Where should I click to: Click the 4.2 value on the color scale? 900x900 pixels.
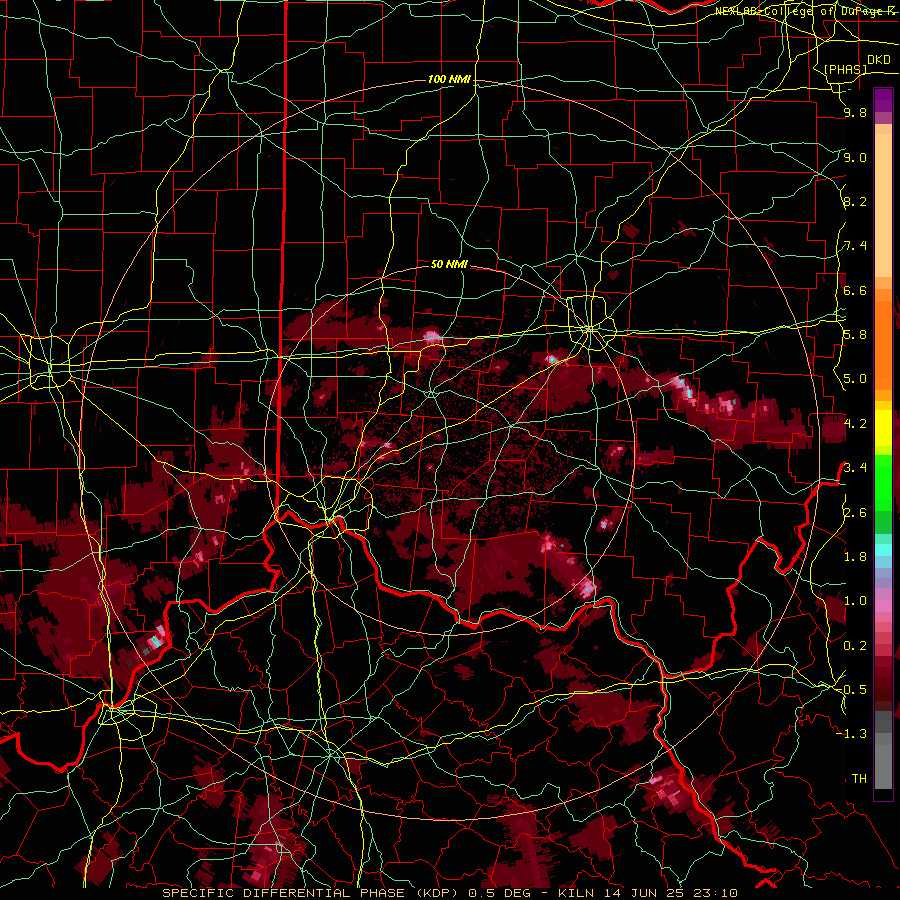tap(855, 424)
